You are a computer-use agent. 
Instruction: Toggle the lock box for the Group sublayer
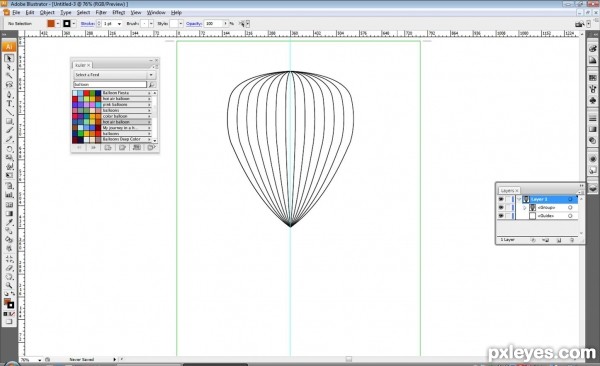pyautogui.click(x=508, y=208)
